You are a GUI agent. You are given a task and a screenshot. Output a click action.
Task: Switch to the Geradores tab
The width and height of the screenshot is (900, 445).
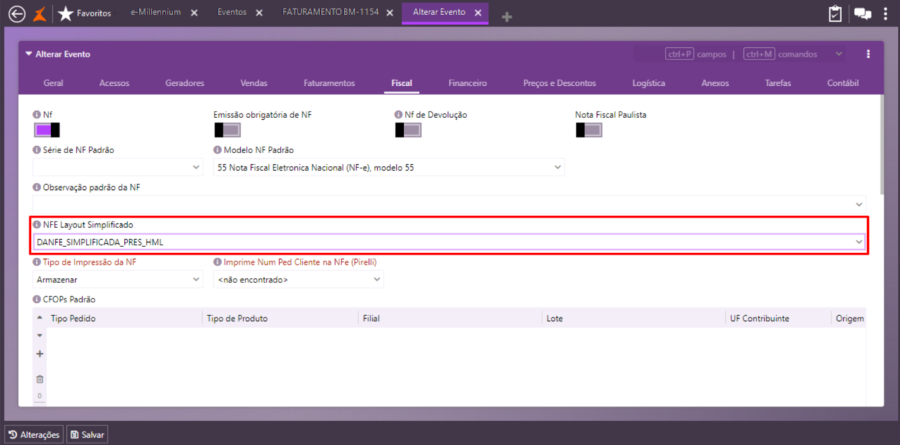(x=185, y=83)
